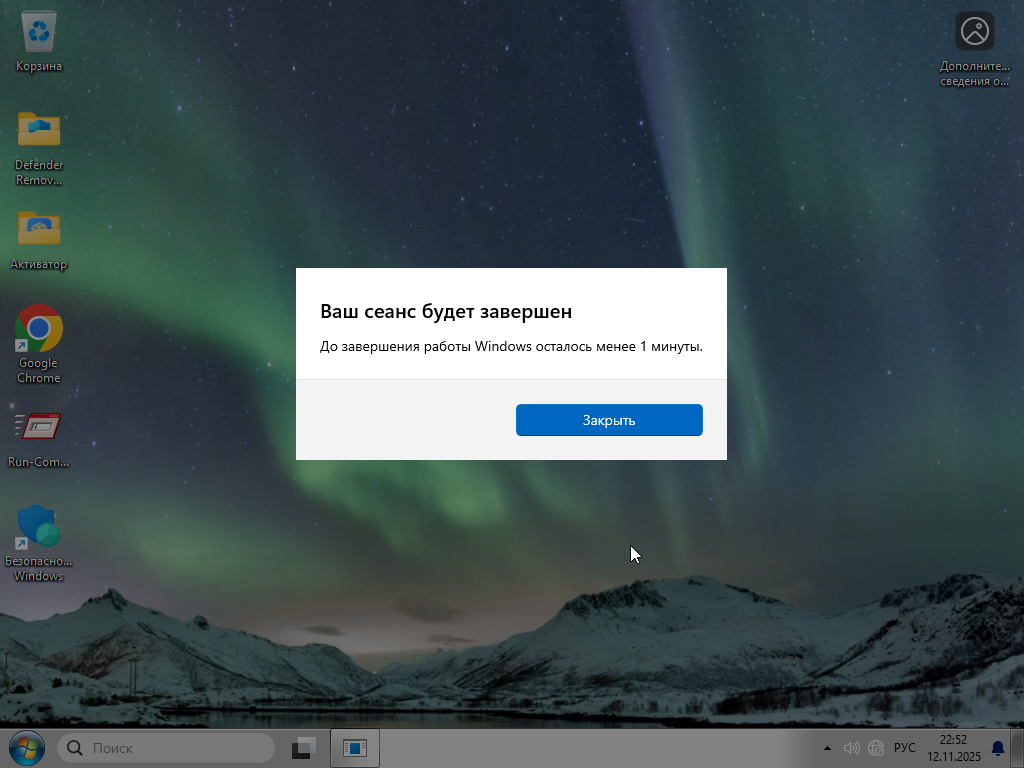
Task: Switch the РУС input language indicator
Action: (x=904, y=748)
